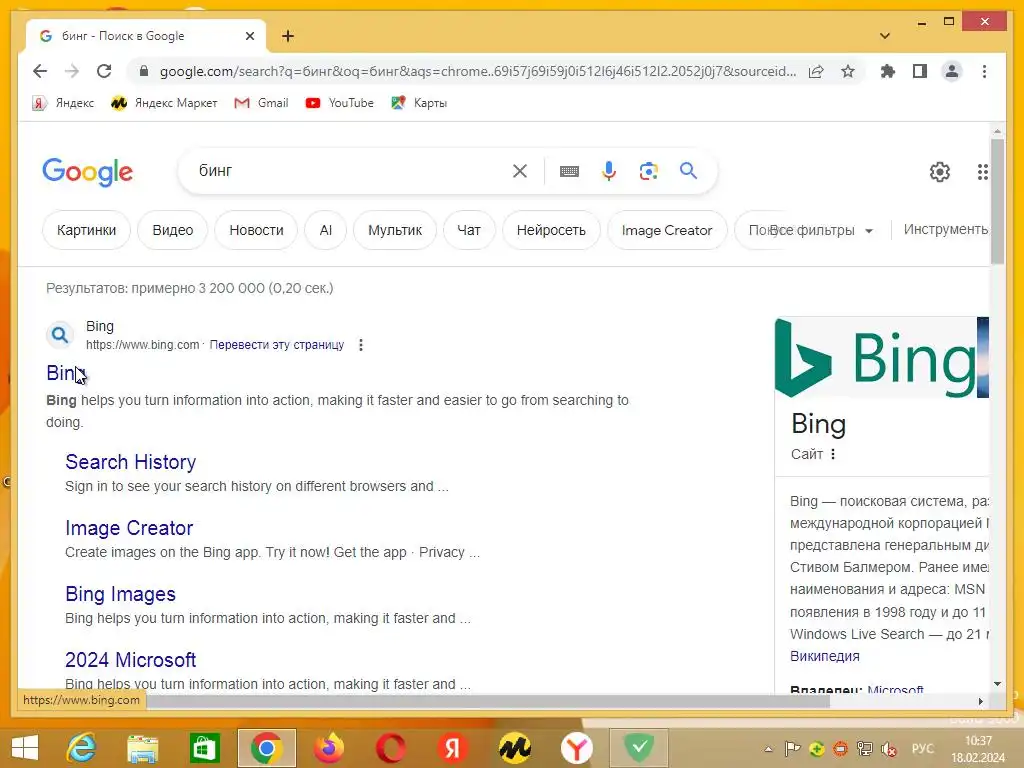This screenshot has height=768, width=1024.
Task: Go back to the previous page
Action: tap(40, 71)
